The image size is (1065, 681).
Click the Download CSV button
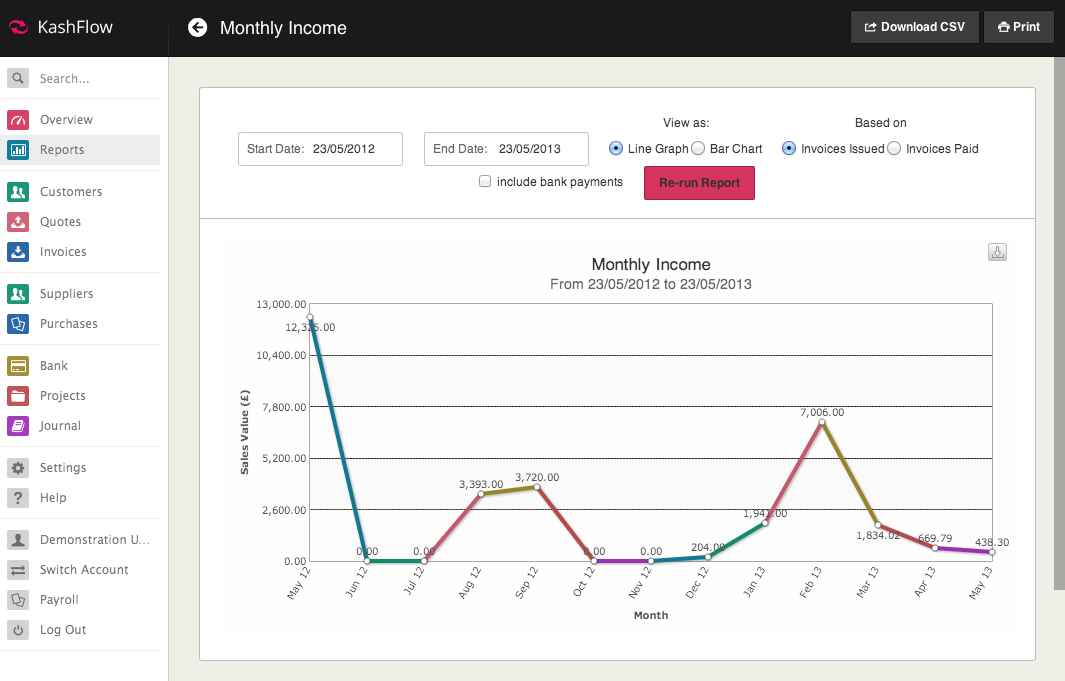pyautogui.click(x=914, y=27)
